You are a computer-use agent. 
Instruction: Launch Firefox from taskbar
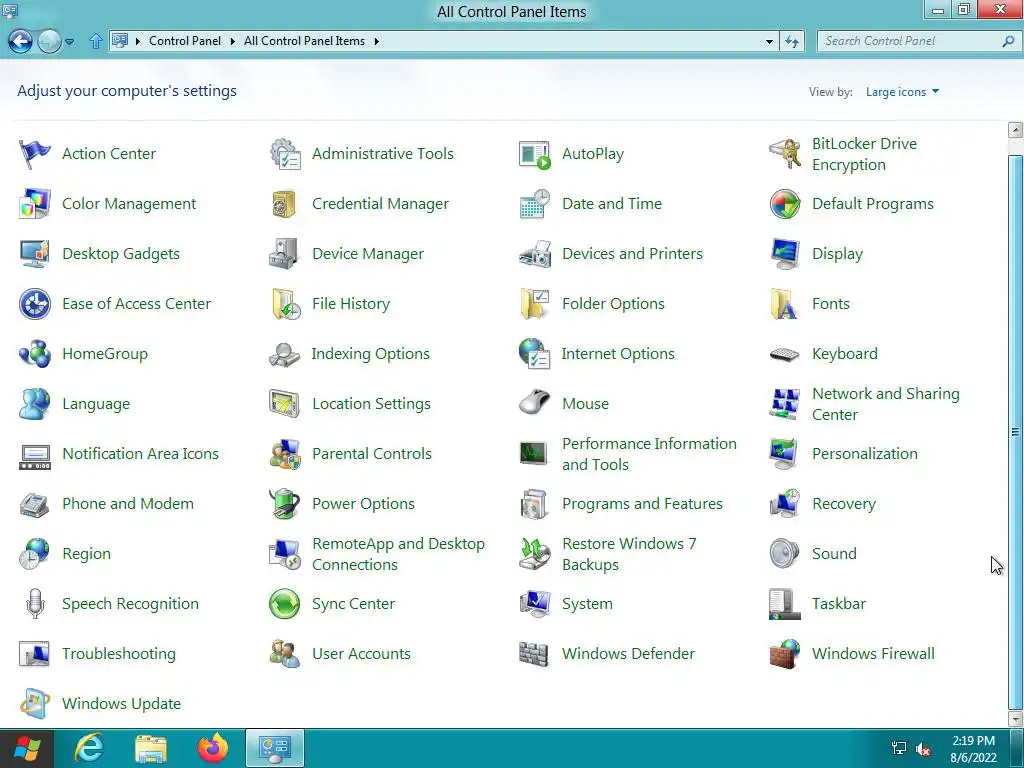click(213, 748)
